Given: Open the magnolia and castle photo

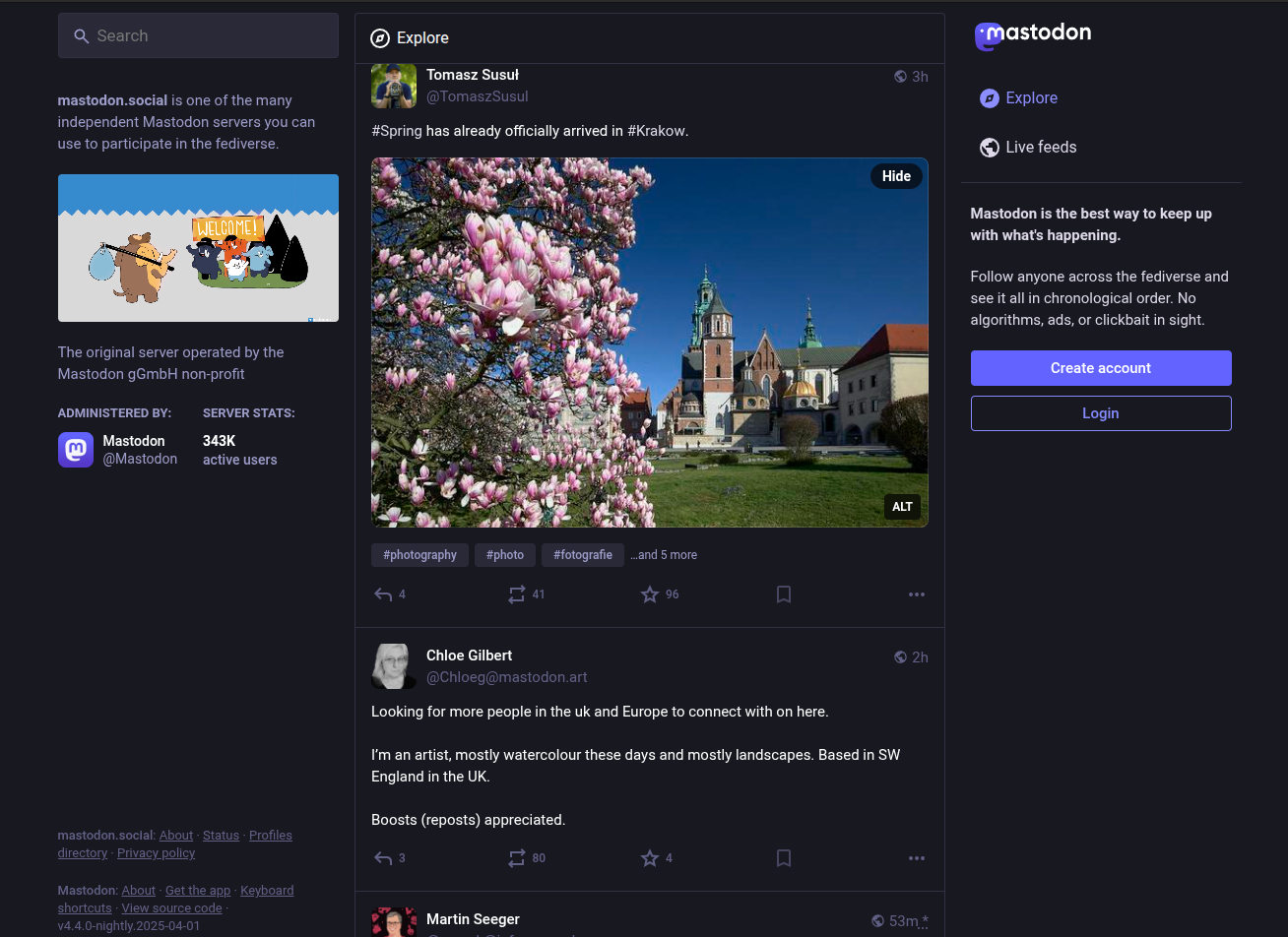Looking at the screenshot, I should 650,343.
